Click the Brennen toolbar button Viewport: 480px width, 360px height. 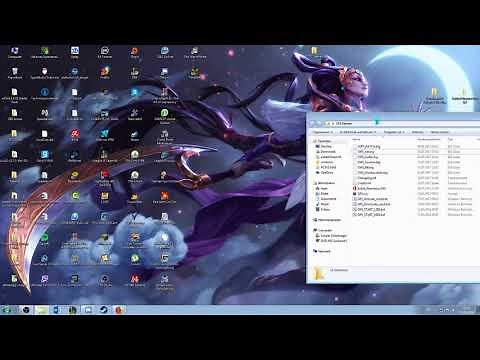(417, 132)
